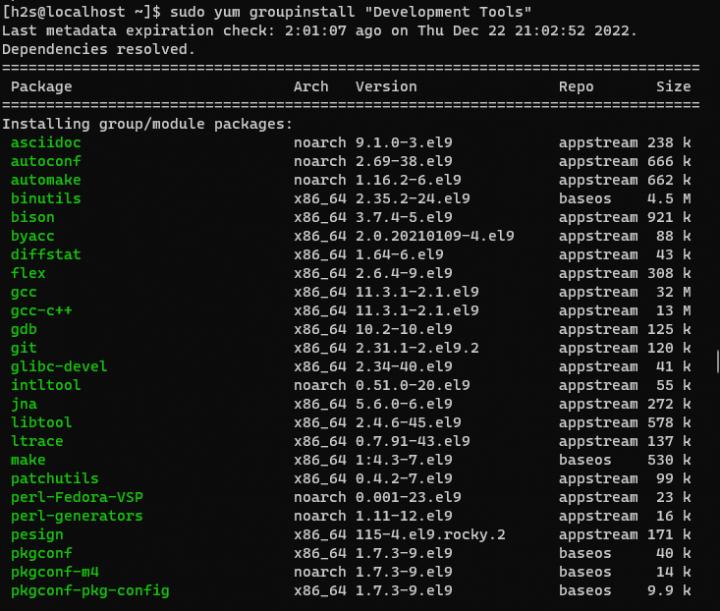This screenshot has height=611, width=720.
Task: Click the glibc-devel package name
Action: click(x=58, y=366)
